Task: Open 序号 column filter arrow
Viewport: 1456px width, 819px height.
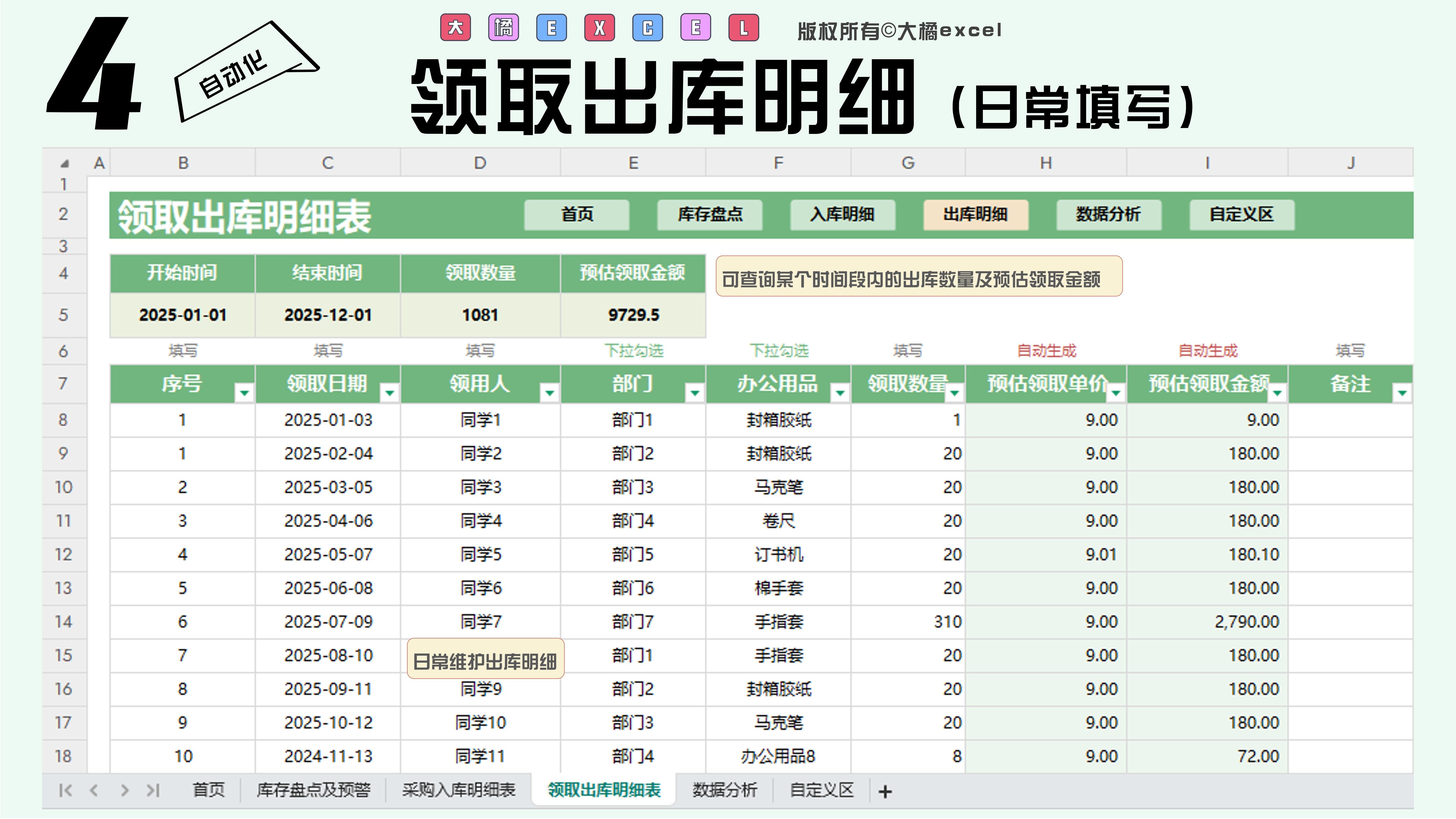Action: point(244,392)
